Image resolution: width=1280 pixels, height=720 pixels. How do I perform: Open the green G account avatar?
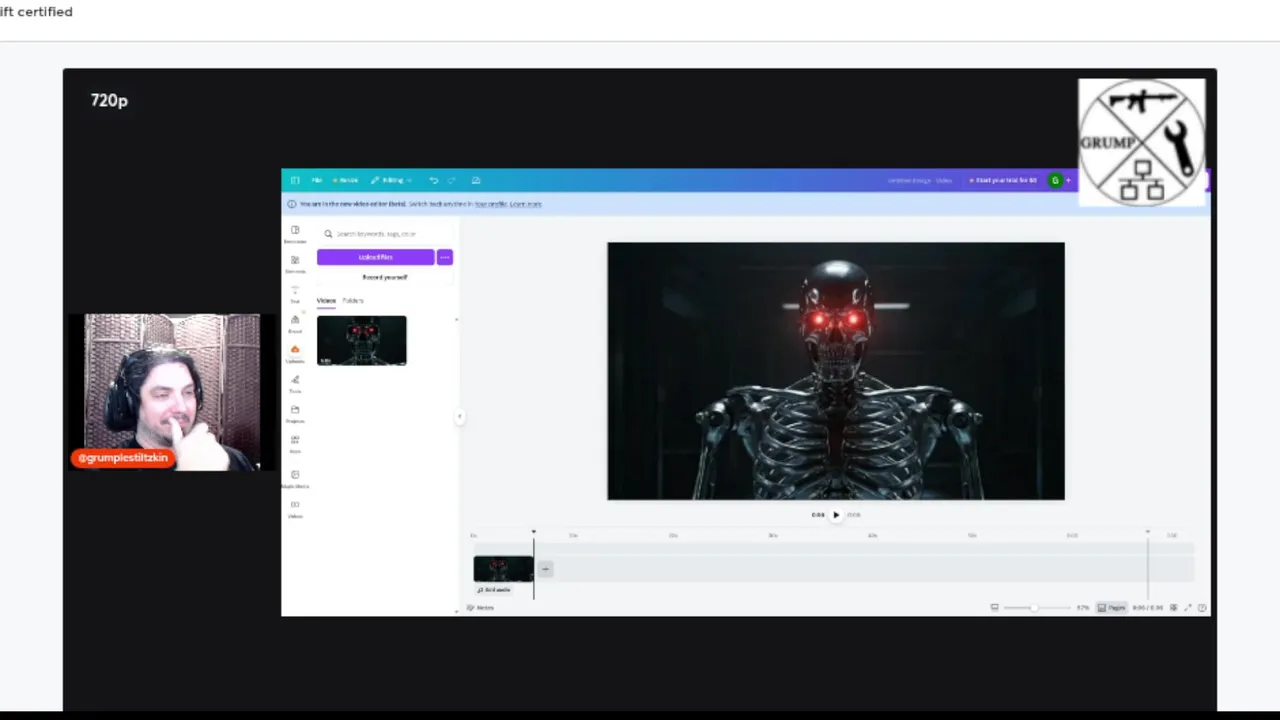(x=1055, y=180)
